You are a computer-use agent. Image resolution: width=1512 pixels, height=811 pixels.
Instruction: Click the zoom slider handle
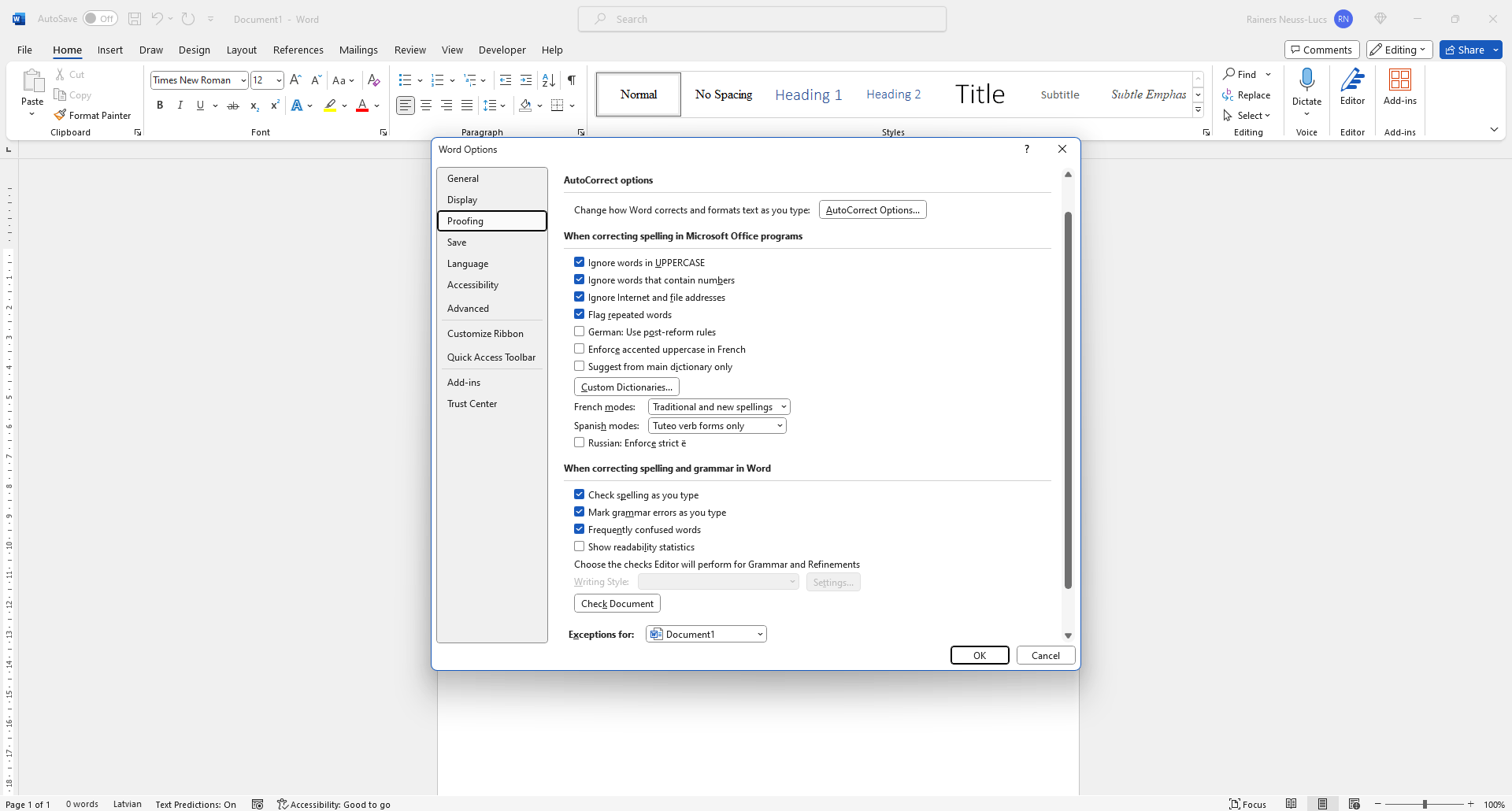(x=1425, y=804)
